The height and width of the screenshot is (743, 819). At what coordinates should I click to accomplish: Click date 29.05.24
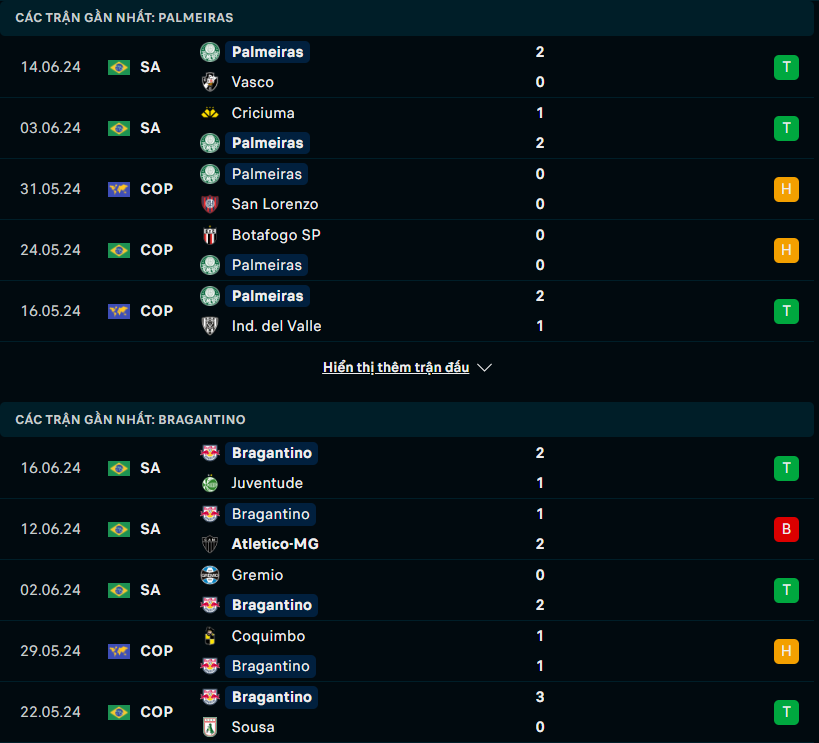coord(51,651)
